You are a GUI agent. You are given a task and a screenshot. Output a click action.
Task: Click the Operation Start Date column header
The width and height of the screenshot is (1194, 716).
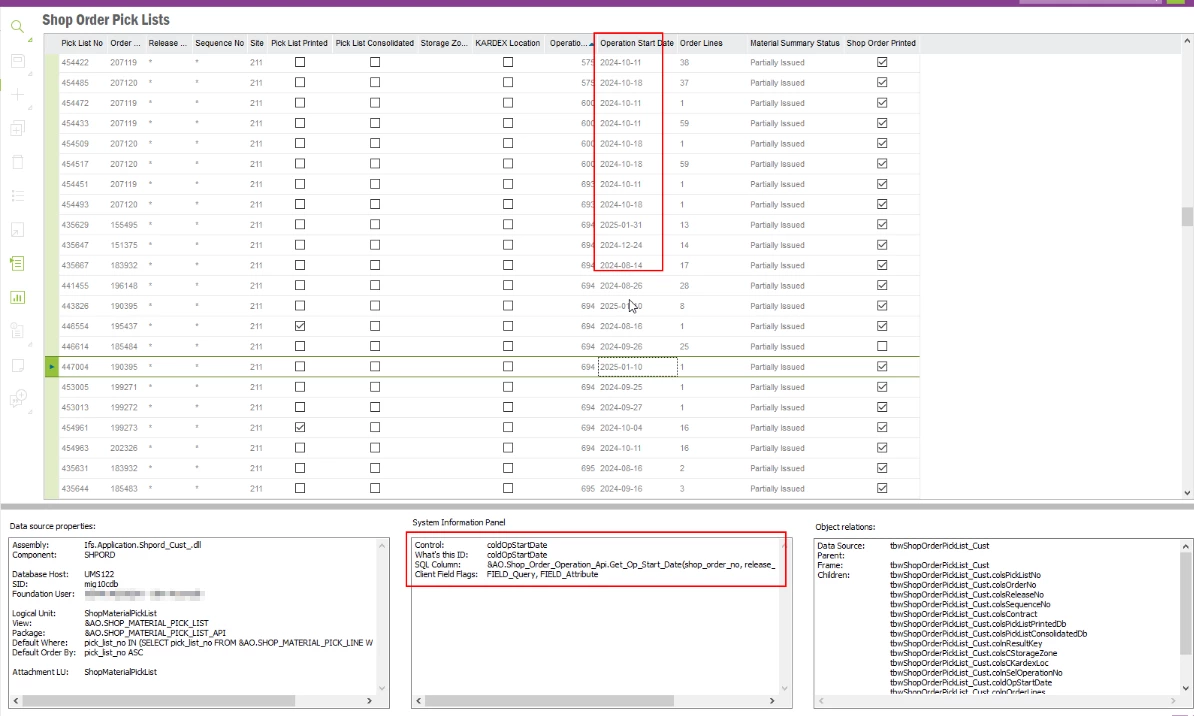[x=637, y=43]
